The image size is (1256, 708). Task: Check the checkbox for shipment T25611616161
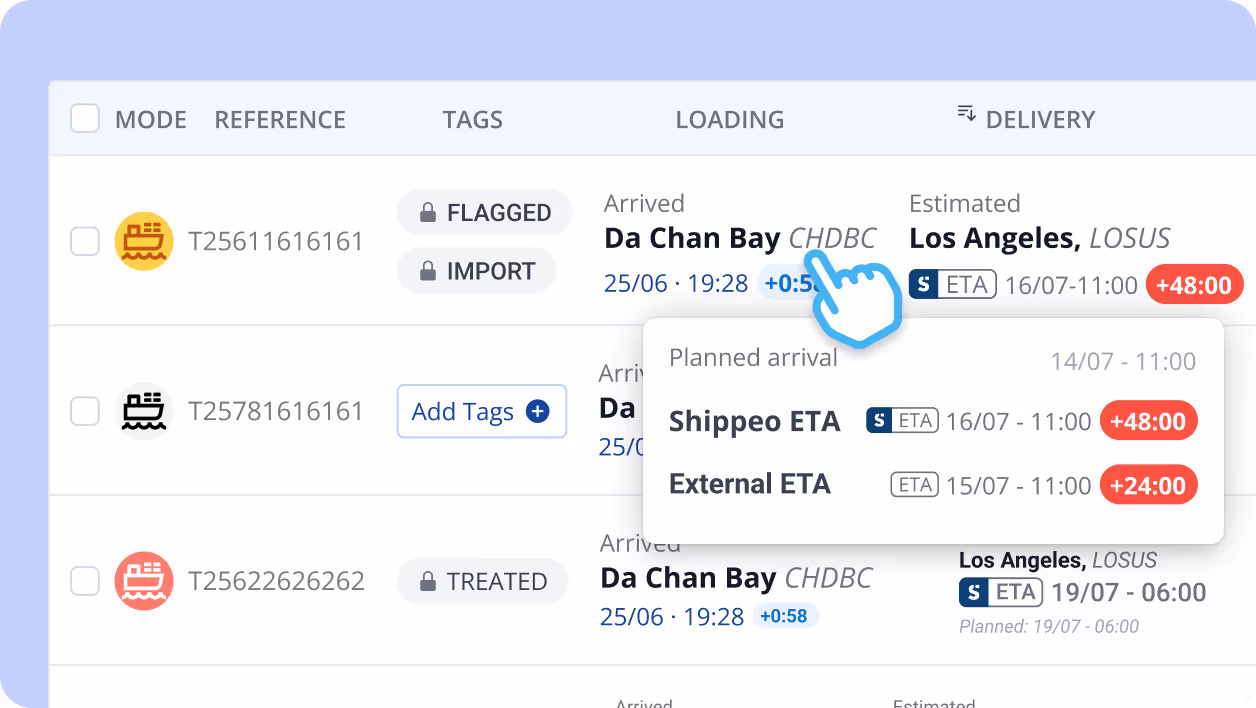[85, 241]
